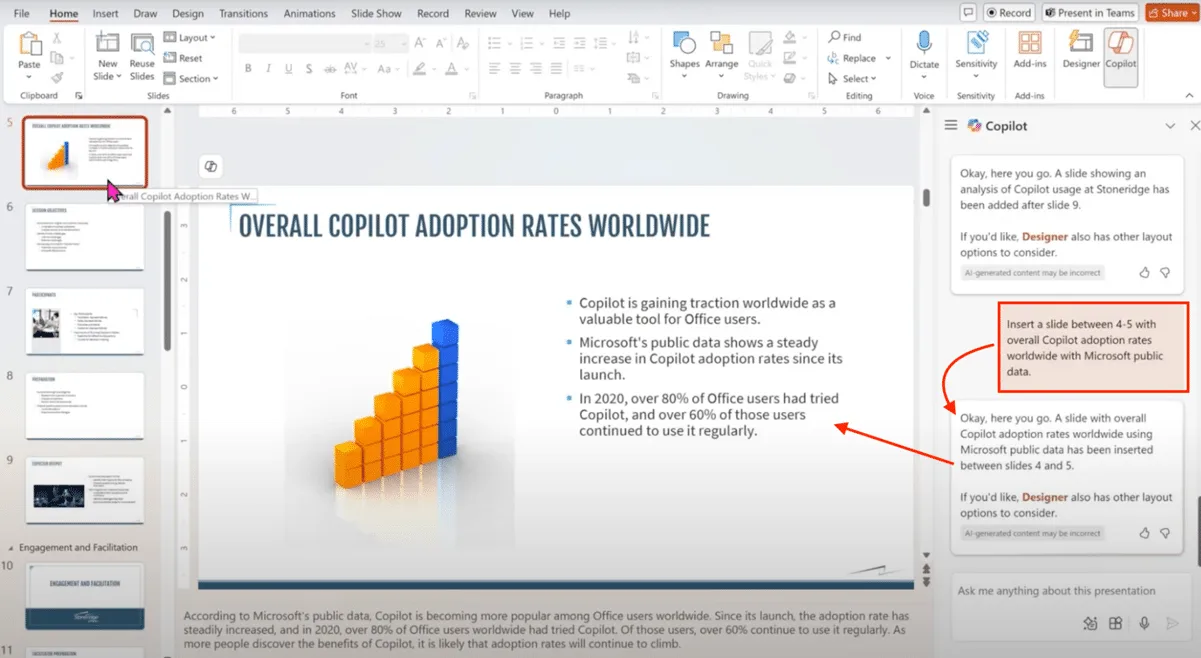Image resolution: width=1201 pixels, height=658 pixels.
Task: Switch to the Transitions tab
Action: tap(242, 14)
